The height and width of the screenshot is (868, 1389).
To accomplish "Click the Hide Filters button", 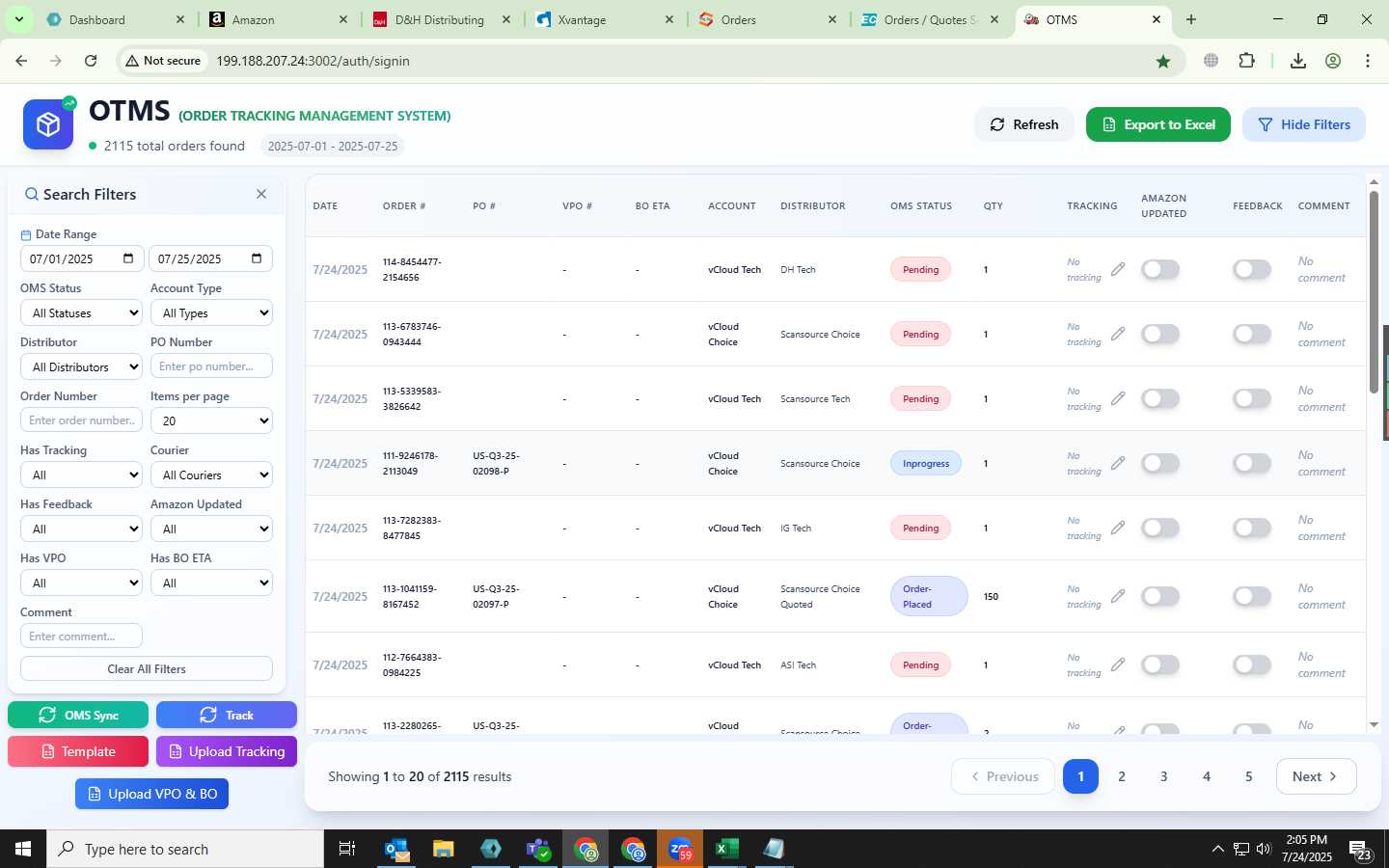I will [1304, 124].
